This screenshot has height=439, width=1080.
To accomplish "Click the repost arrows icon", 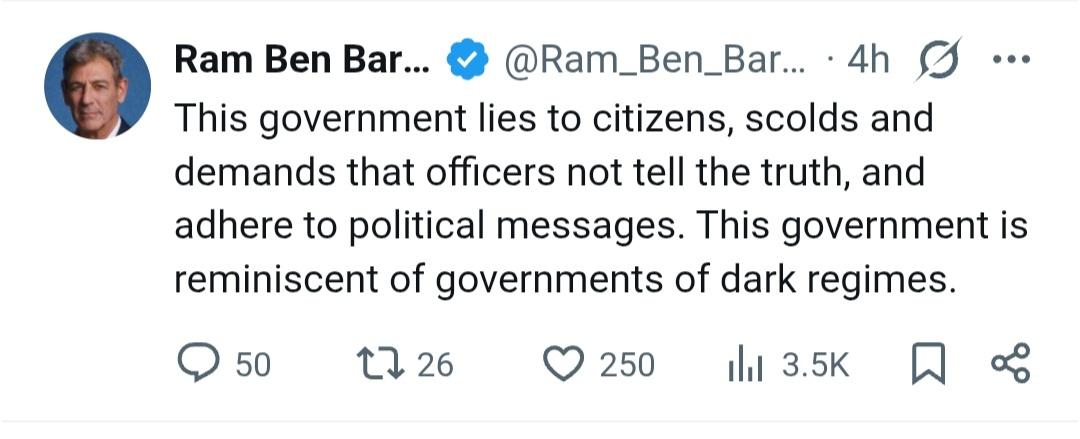I will pyautogui.click(x=382, y=364).
